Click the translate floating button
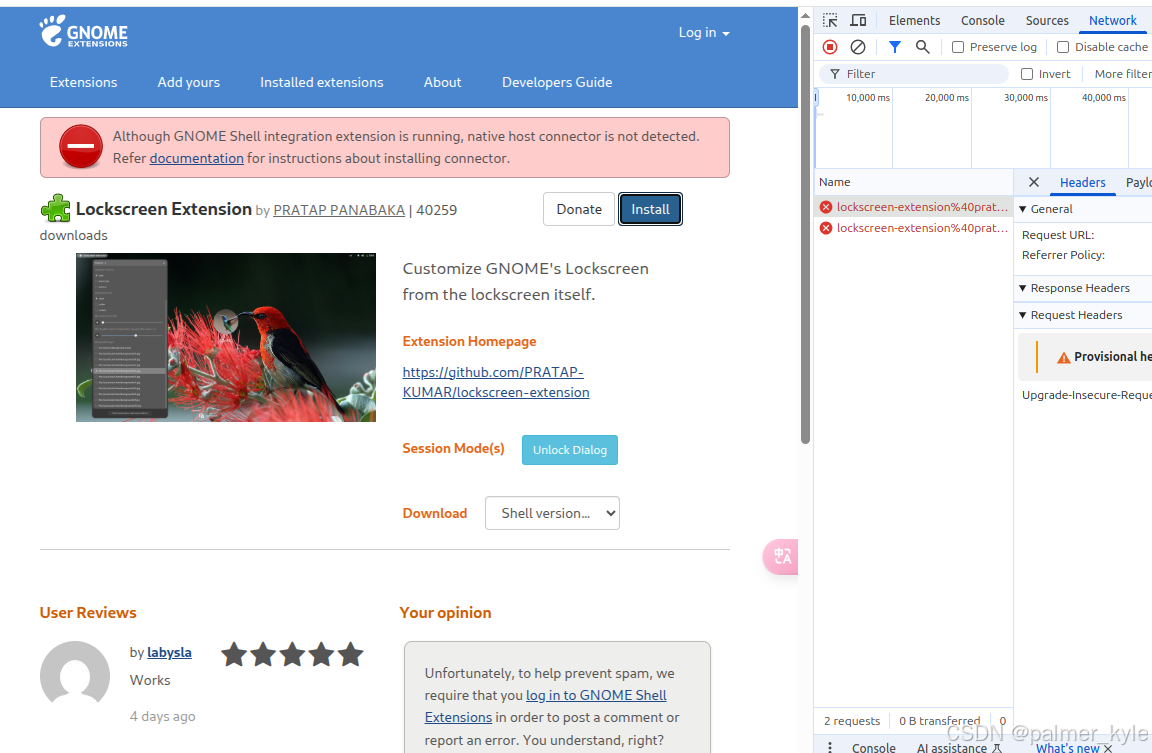The image size is (1152, 753). point(782,557)
